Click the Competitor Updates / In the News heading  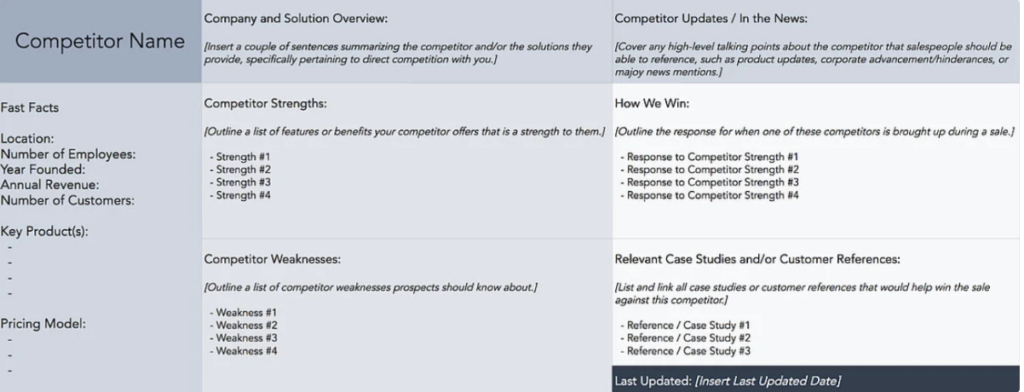(711, 19)
